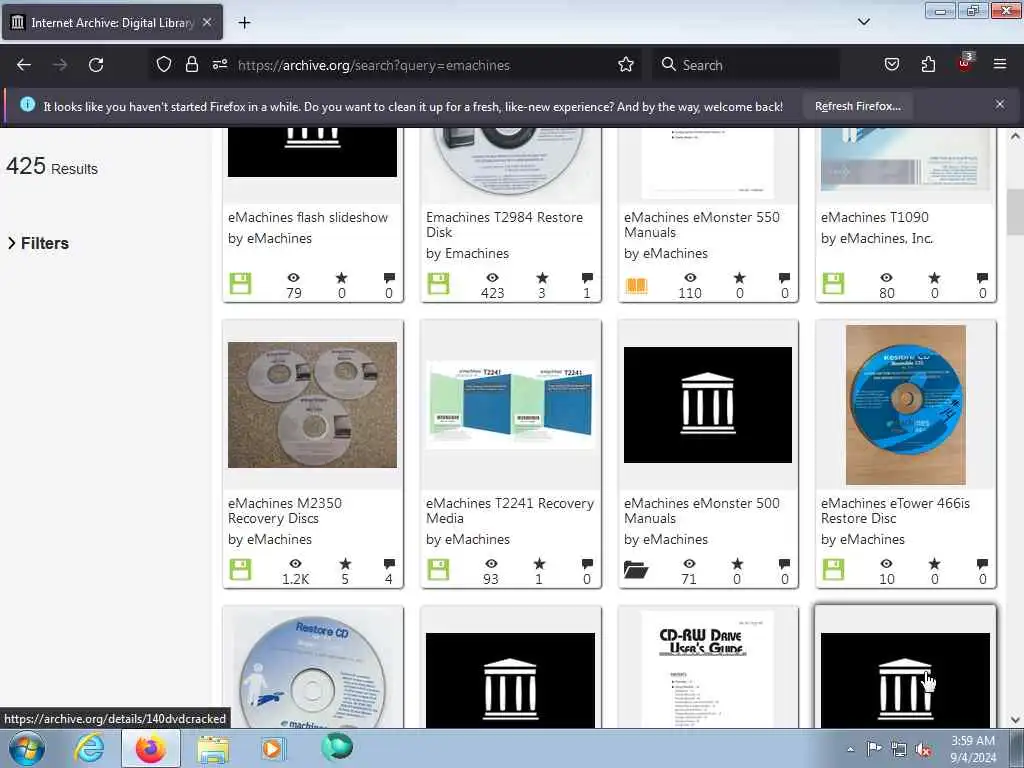Open a new browser tab
The image size is (1024, 768).
tap(244, 23)
